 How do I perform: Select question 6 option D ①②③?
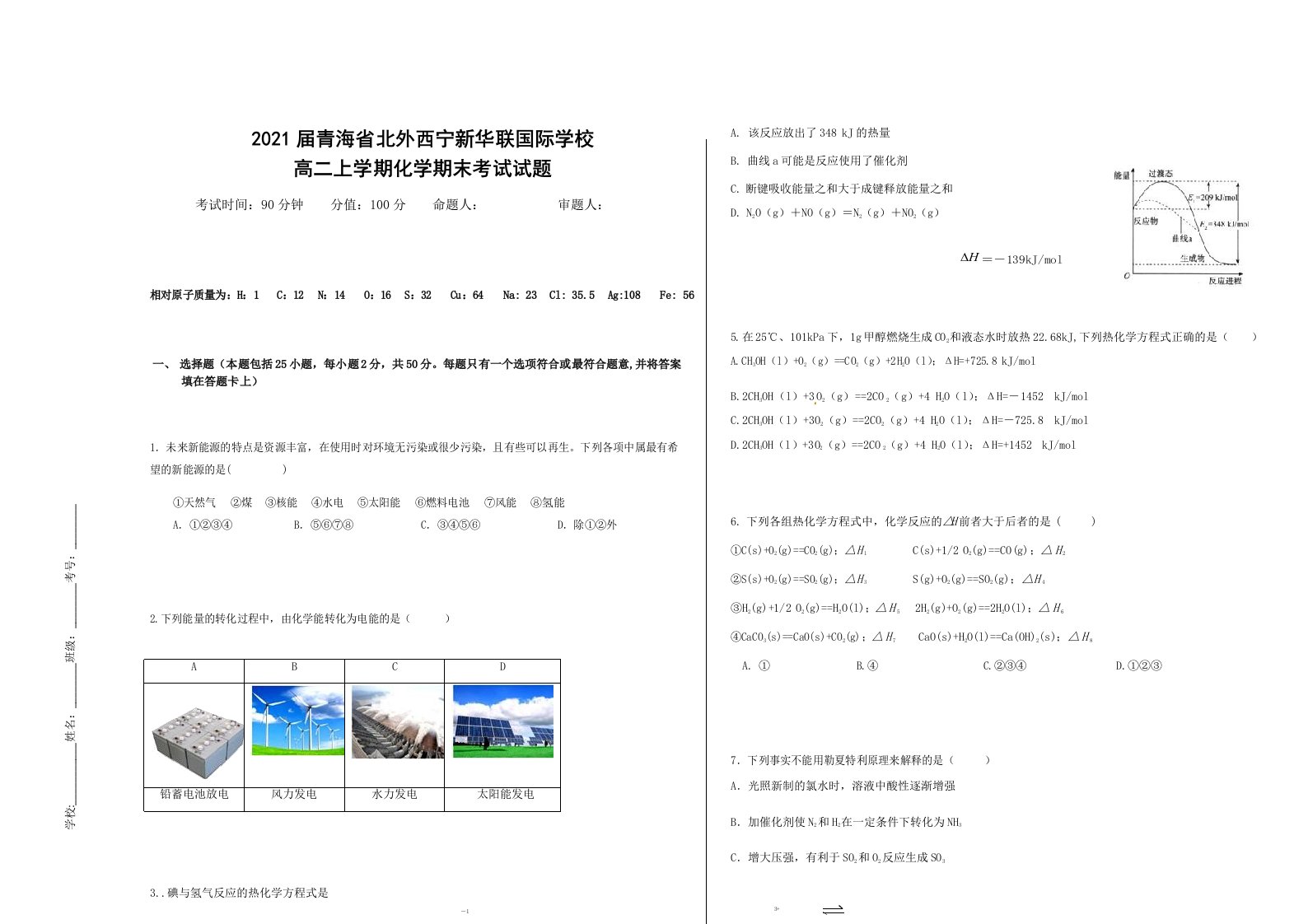tap(1138, 665)
